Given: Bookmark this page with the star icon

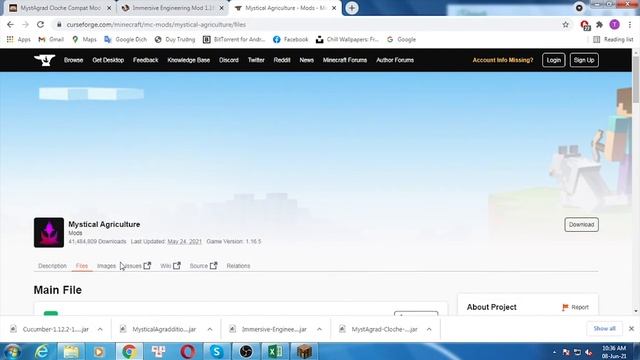Looking at the screenshot, I should 565,24.
